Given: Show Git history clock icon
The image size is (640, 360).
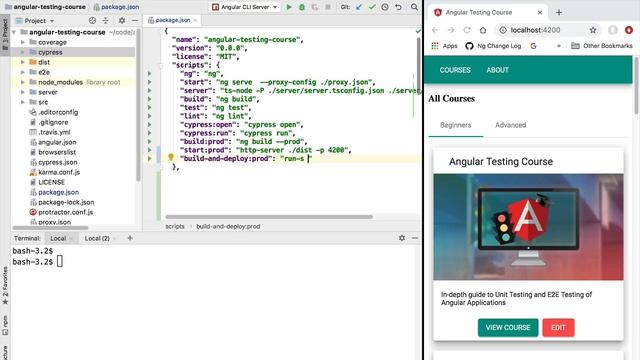Looking at the screenshot, I should (x=385, y=7).
